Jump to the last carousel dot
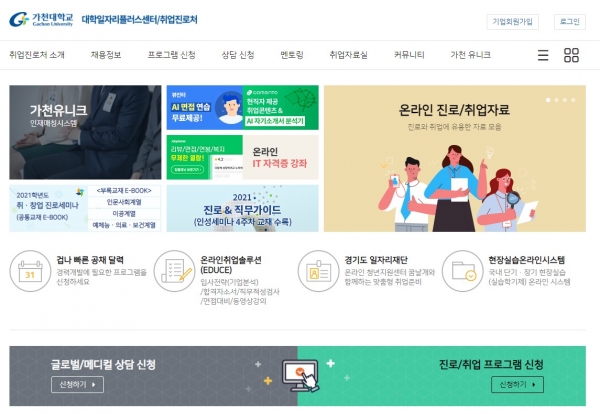 [573, 100]
